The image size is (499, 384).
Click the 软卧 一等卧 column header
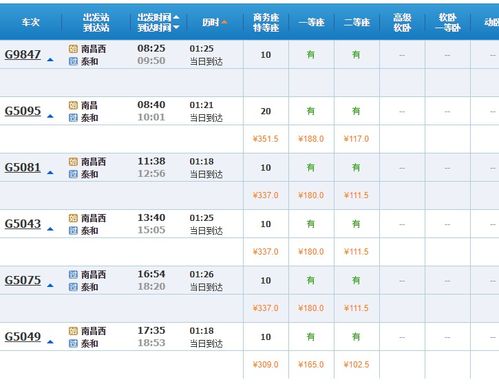click(447, 22)
